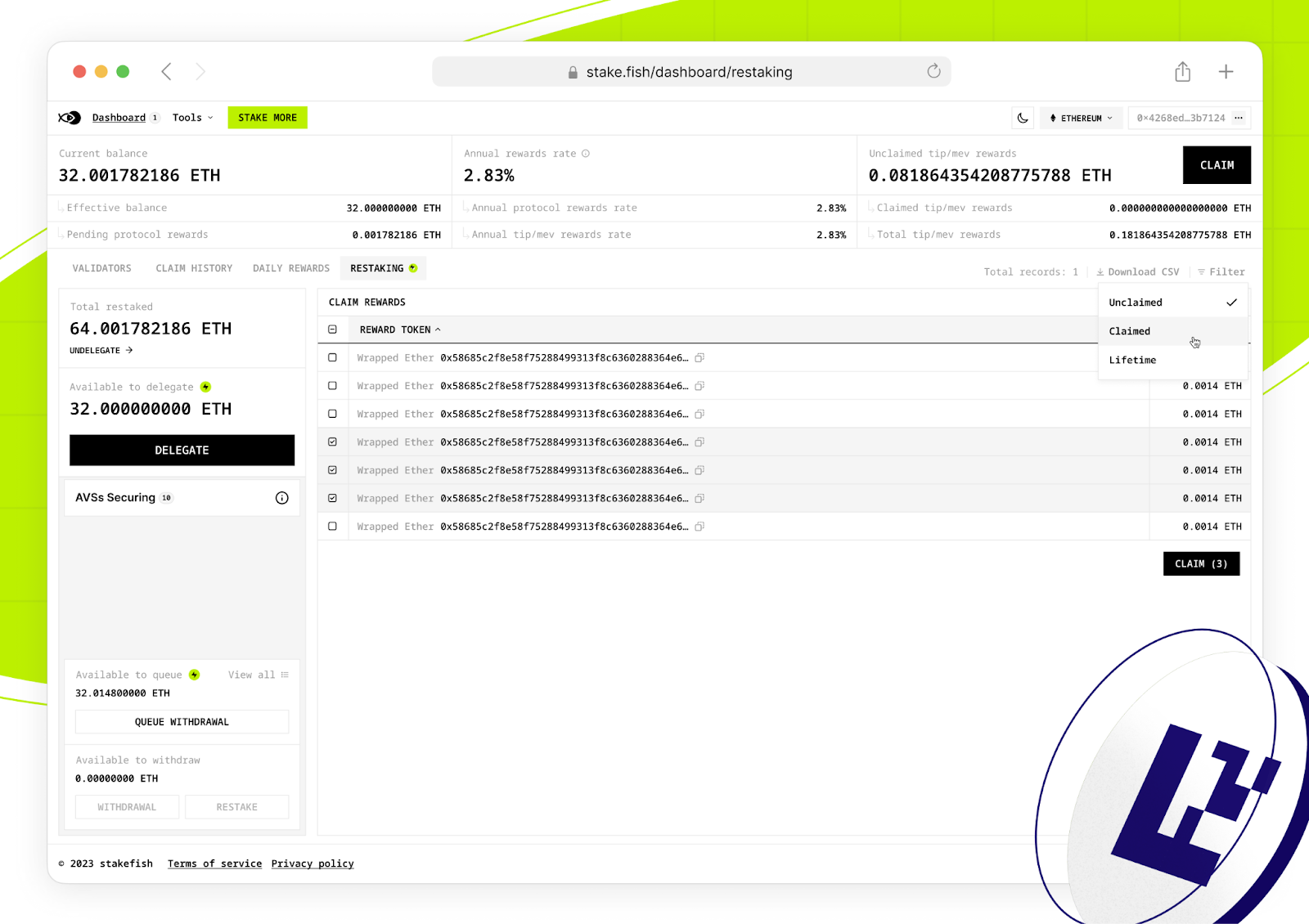This screenshot has height=924, width=1309.
Task: Select the Unclaimed filter option
Action: 1172,303
